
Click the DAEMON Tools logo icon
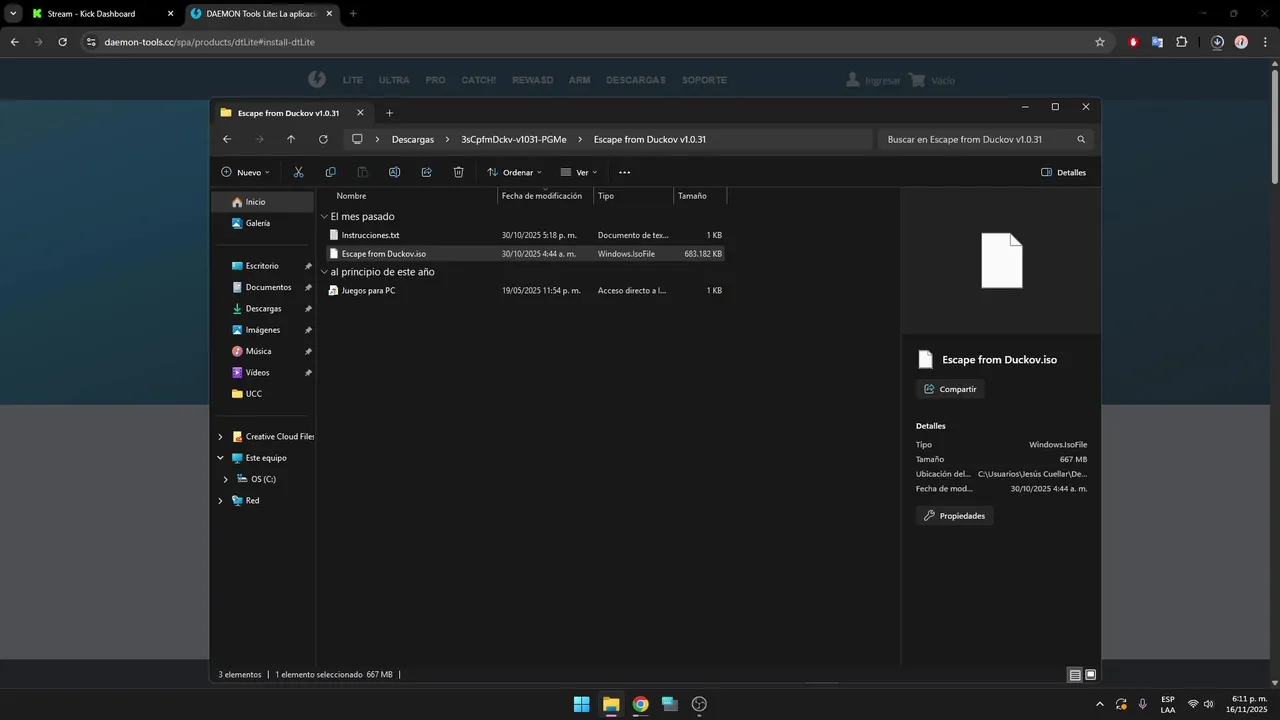pyautogui.click(x=316, y=79)
